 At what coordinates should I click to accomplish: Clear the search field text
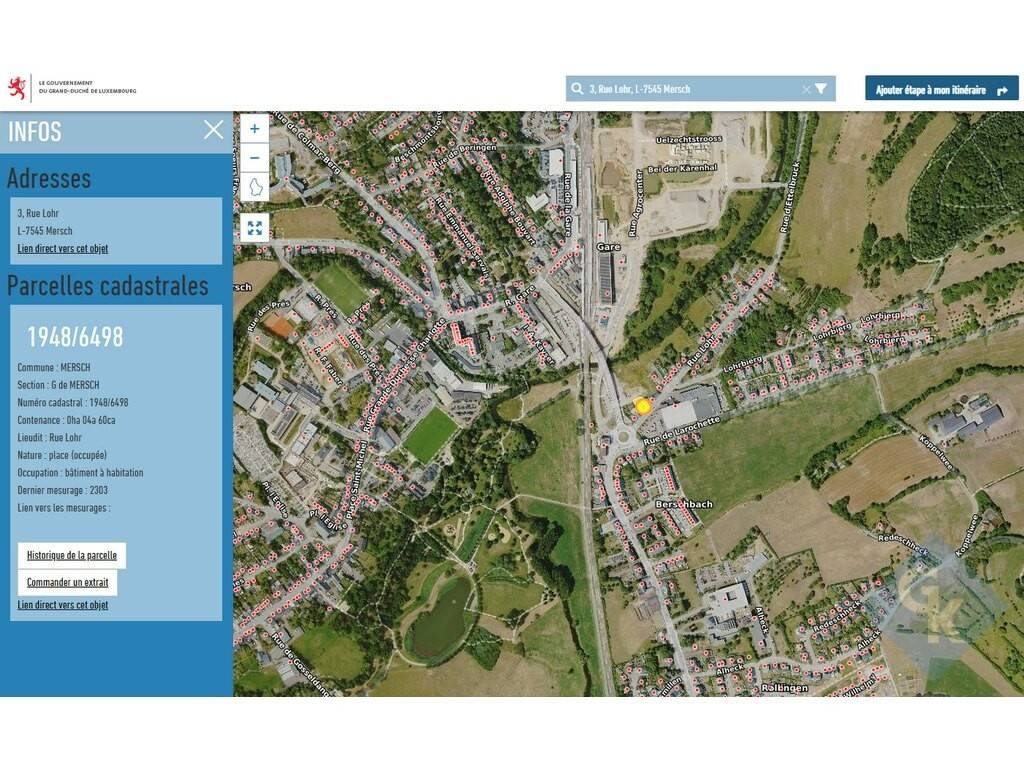[806, 89]
